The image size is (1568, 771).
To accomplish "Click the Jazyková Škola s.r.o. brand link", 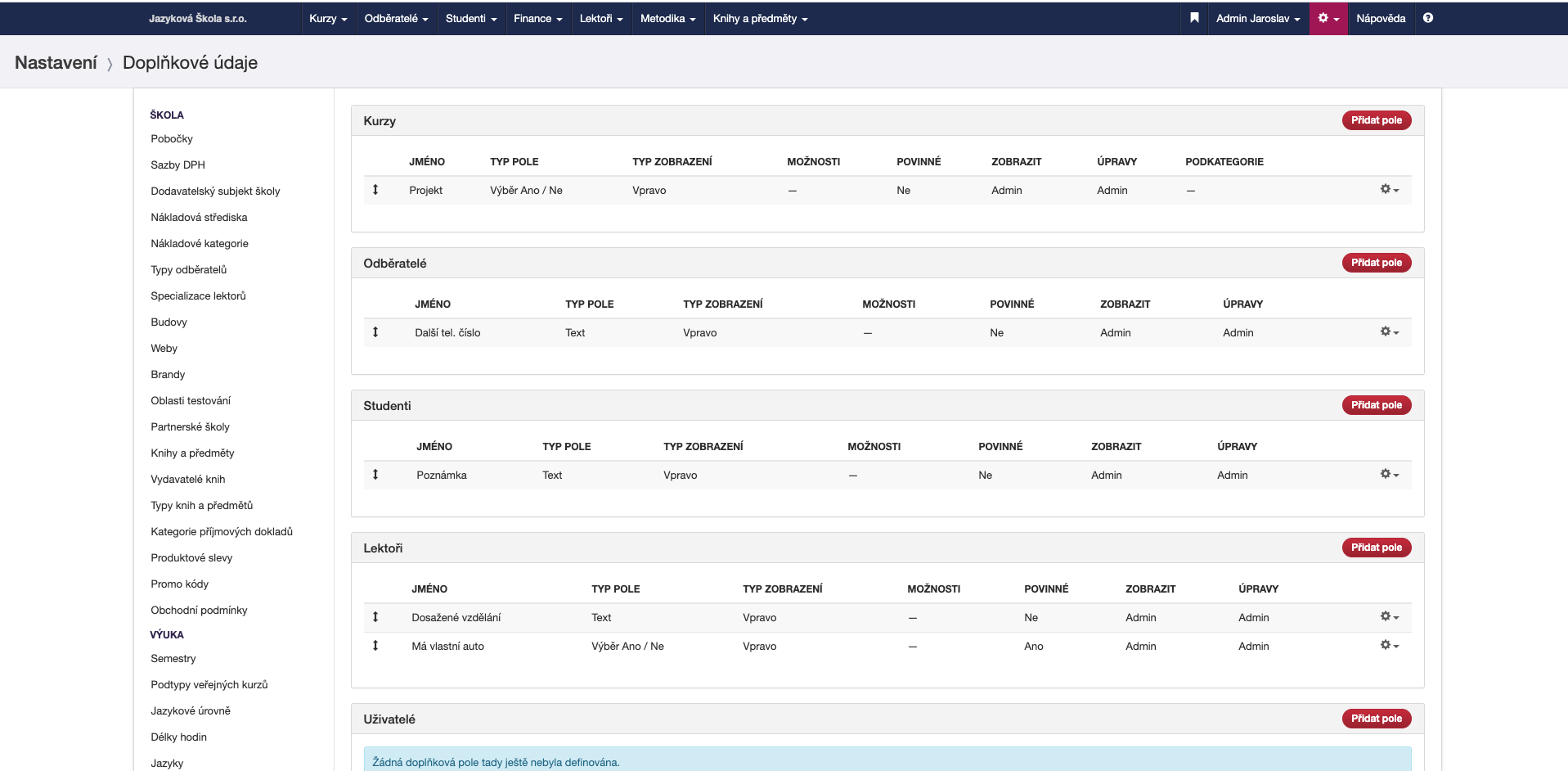I will tap(198, 18).
